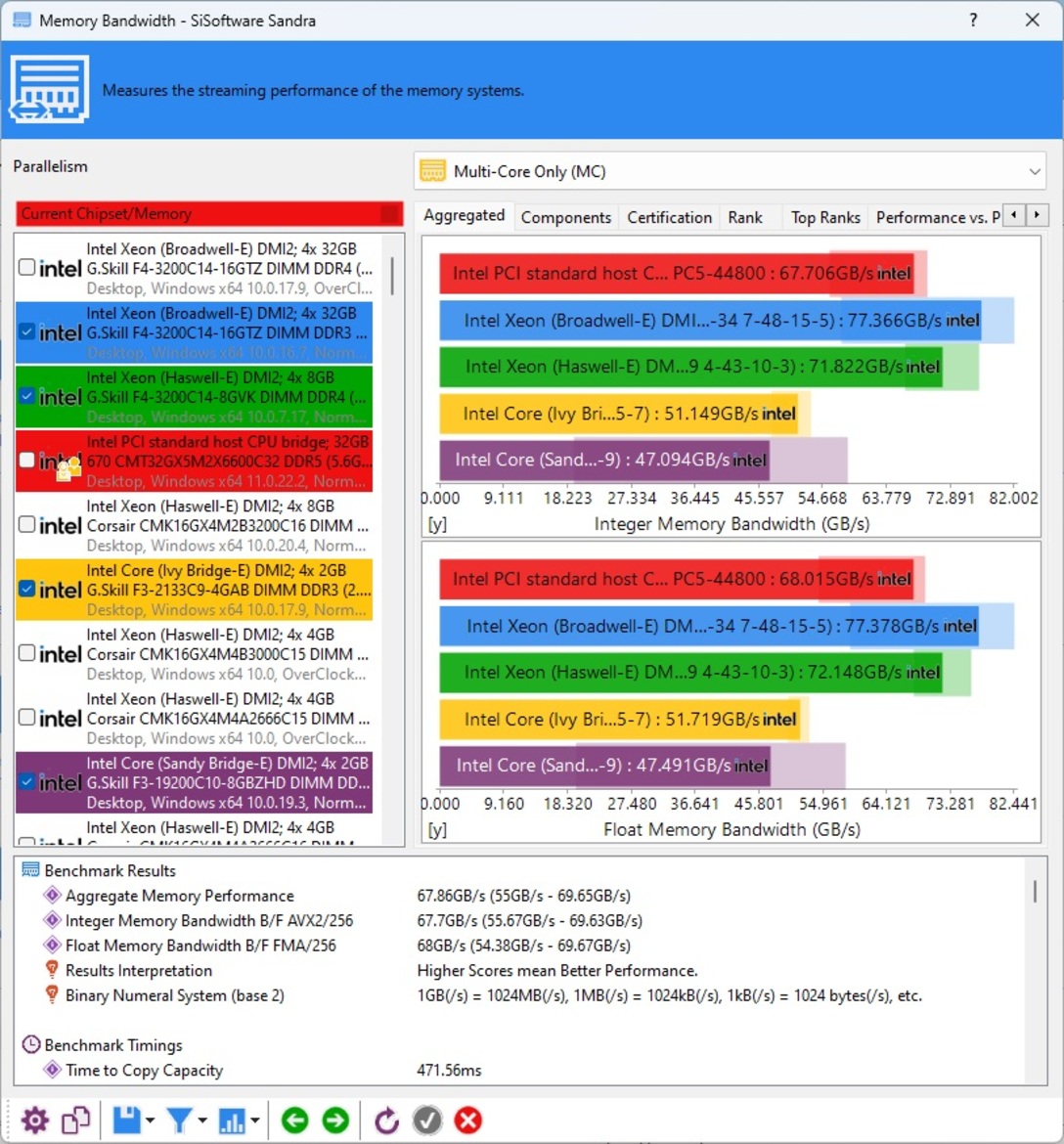The width and height of the screenshot is (1064, 1144).
Task: Click the intel logo on the Sandy Bridge-E row
Action: 60,783
